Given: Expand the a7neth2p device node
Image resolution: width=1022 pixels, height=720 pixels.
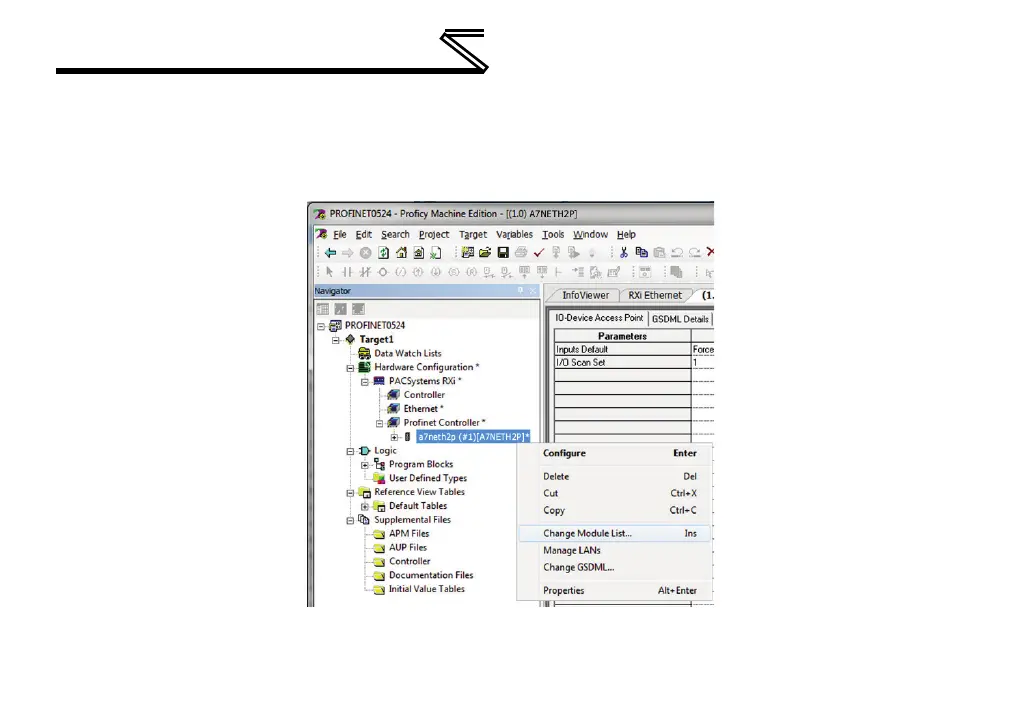Looking at the screenshot, I should click(x=394, y=437).
